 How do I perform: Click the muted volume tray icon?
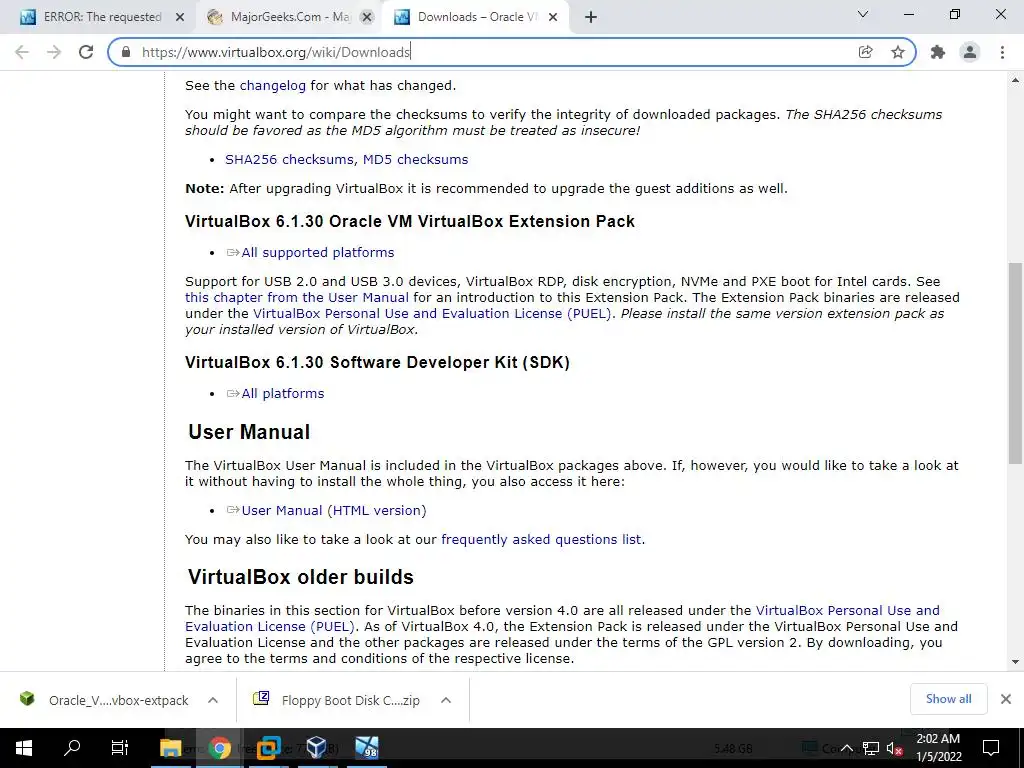coord(894,748)
